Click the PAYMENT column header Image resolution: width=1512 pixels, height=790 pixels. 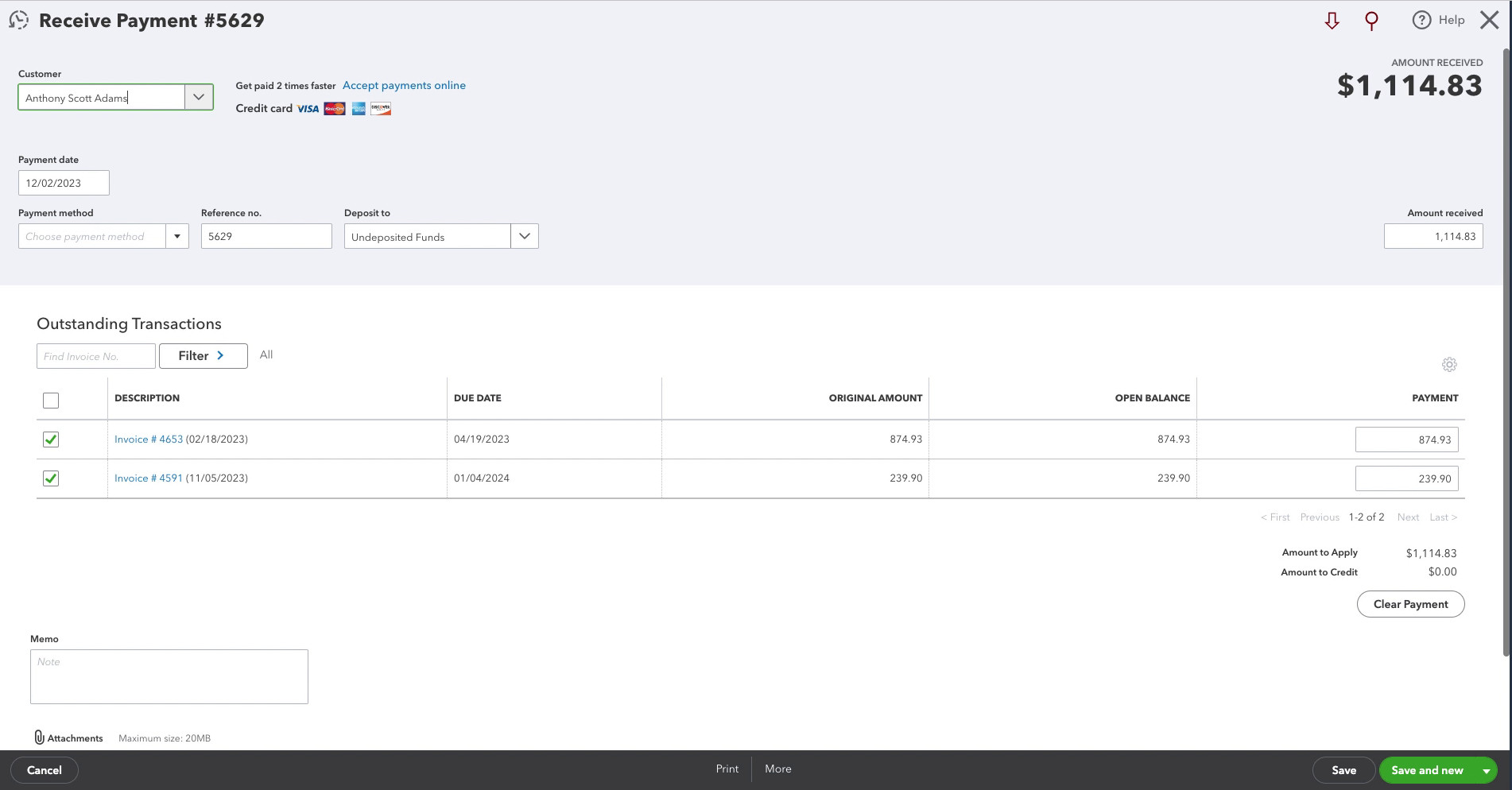(x=1435, y=398)
